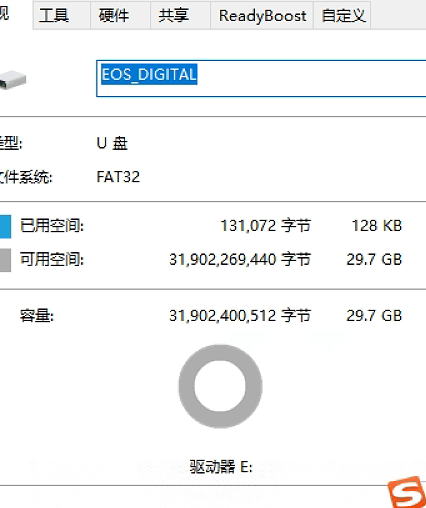Click the EOS_DIGITAL volume name field

261,78
